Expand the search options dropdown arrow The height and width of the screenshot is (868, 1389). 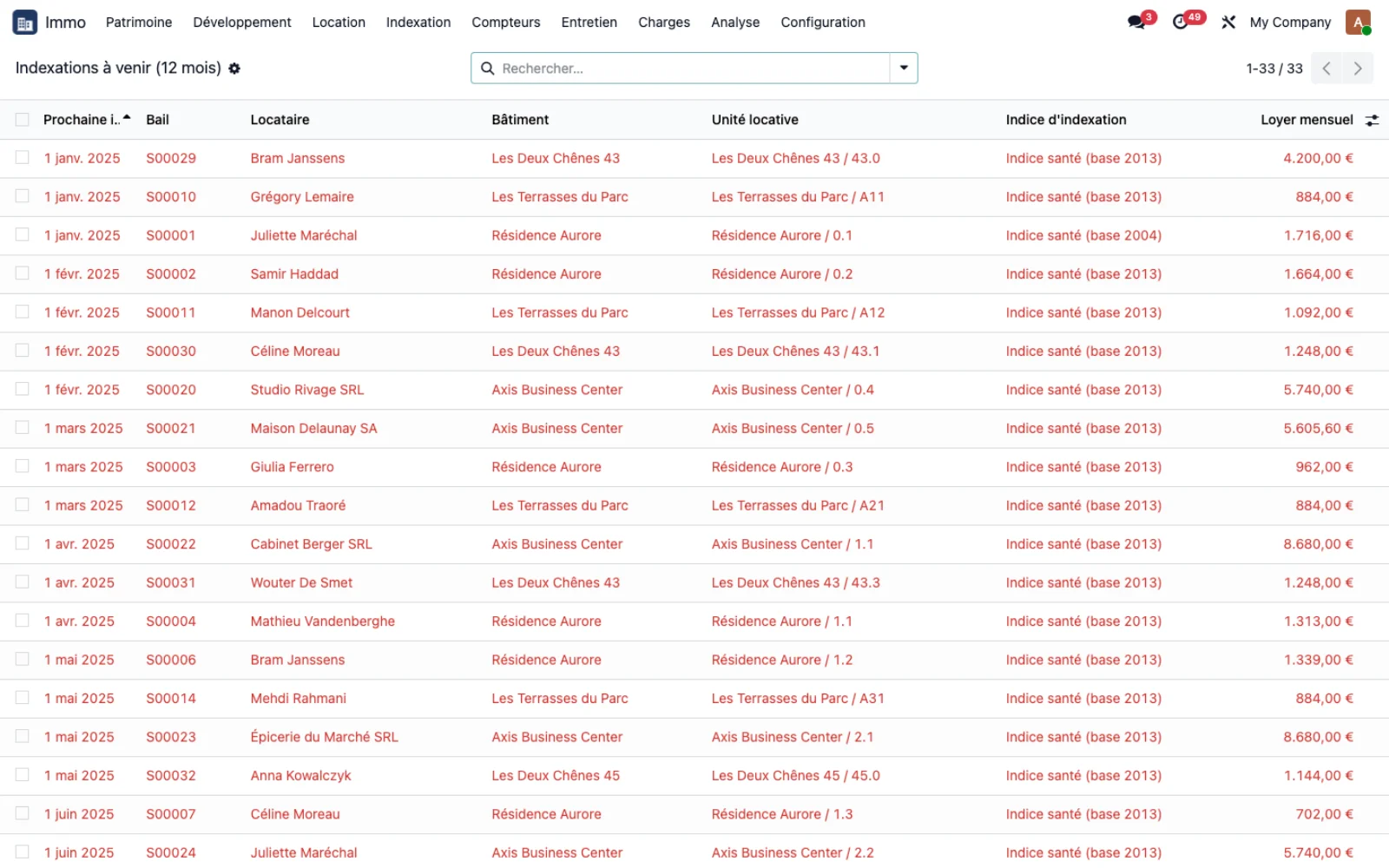tap(904, 69)
